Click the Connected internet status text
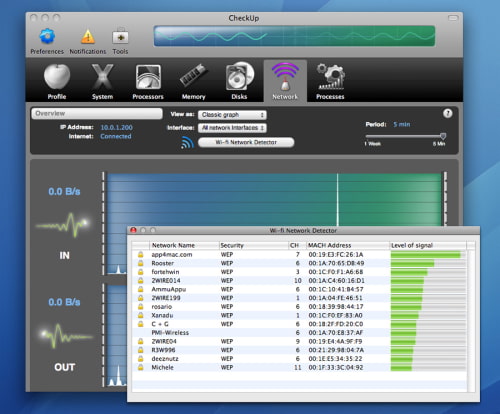Viewport: 500px width, 414px height. click(116, 136)
